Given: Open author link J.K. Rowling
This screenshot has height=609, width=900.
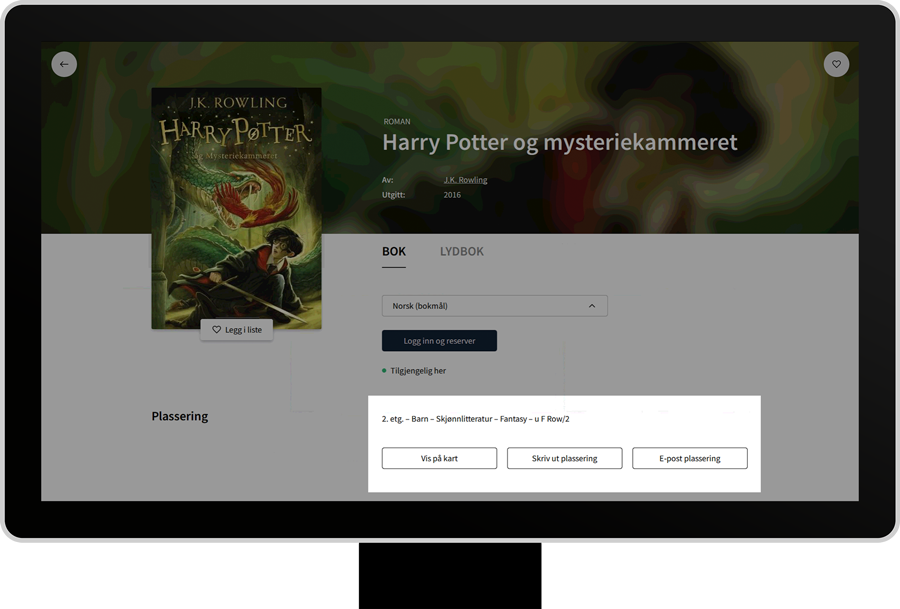Looking at the screenshot, I should click(x=465, y=180).
